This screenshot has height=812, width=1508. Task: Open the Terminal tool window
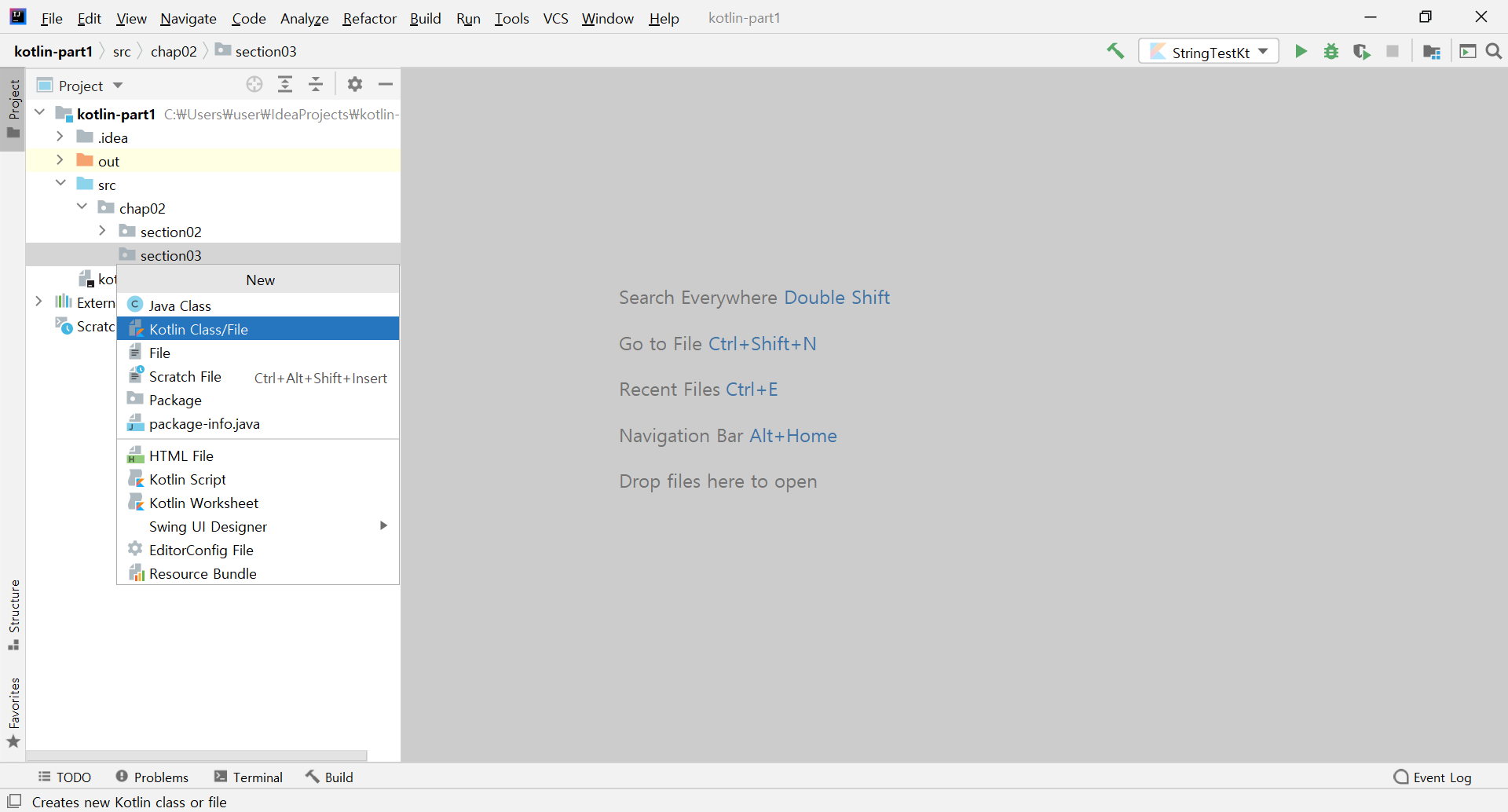248,777
